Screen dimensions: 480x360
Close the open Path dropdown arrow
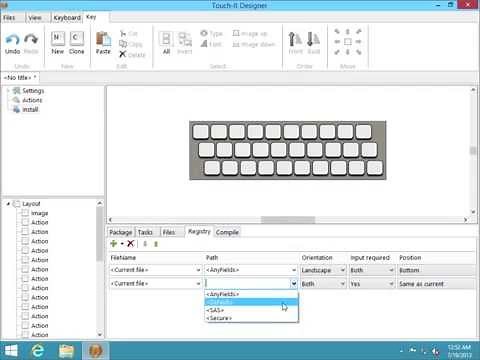[294, 284]
